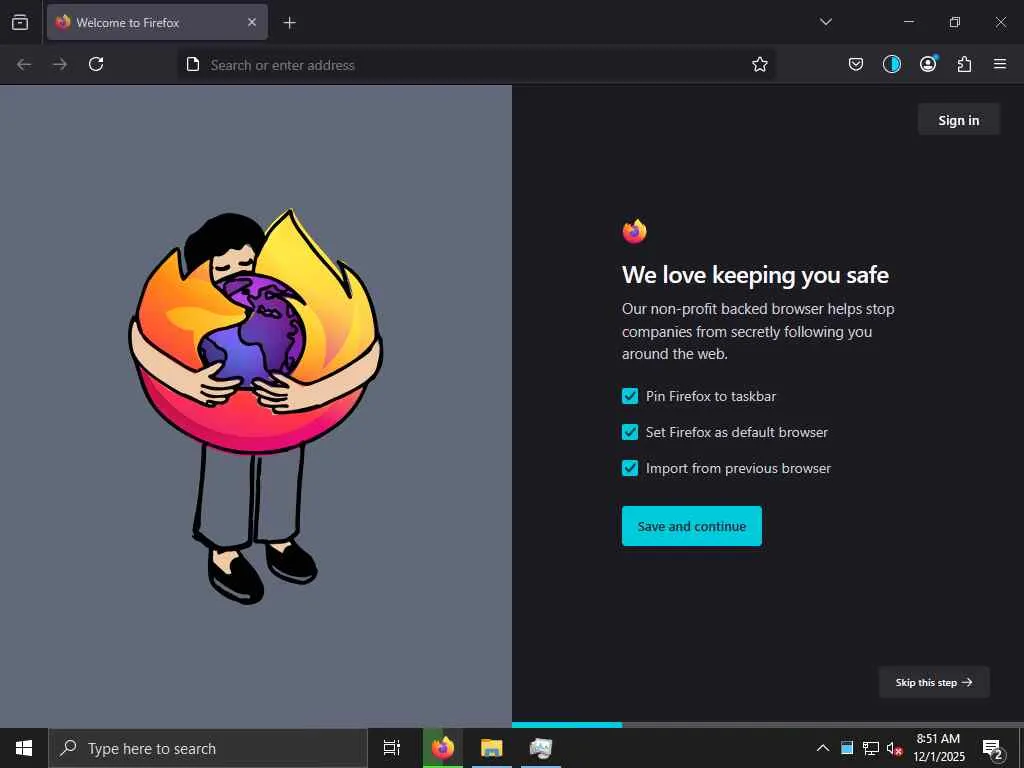
Task: Bookmark this page with star icon
Action: pyautogui.click(x=760, y=65)
